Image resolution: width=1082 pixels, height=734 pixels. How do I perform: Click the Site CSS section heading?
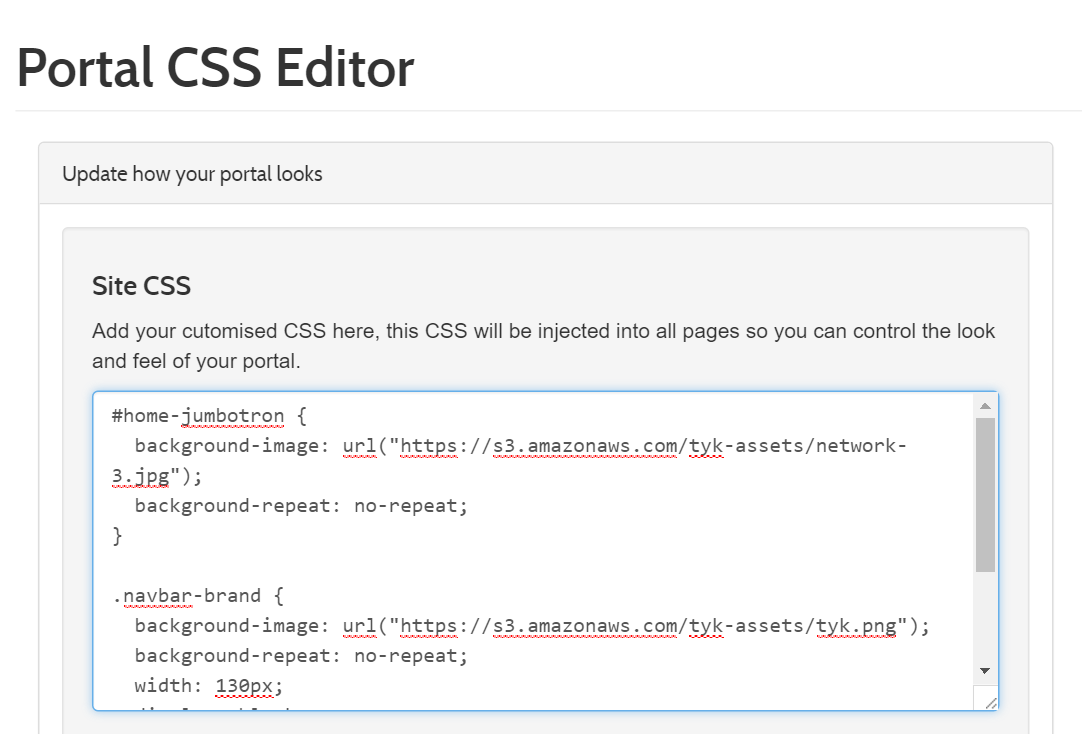(x=141, y=286)
